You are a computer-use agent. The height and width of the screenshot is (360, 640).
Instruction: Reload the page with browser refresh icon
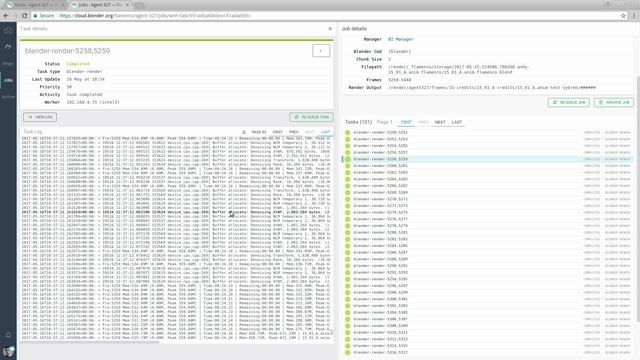pyautogui.click(x=24, y=16)
